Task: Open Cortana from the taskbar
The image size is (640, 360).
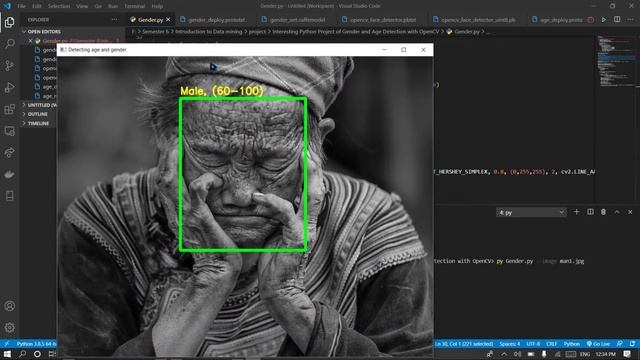Action: coord(37,354)
